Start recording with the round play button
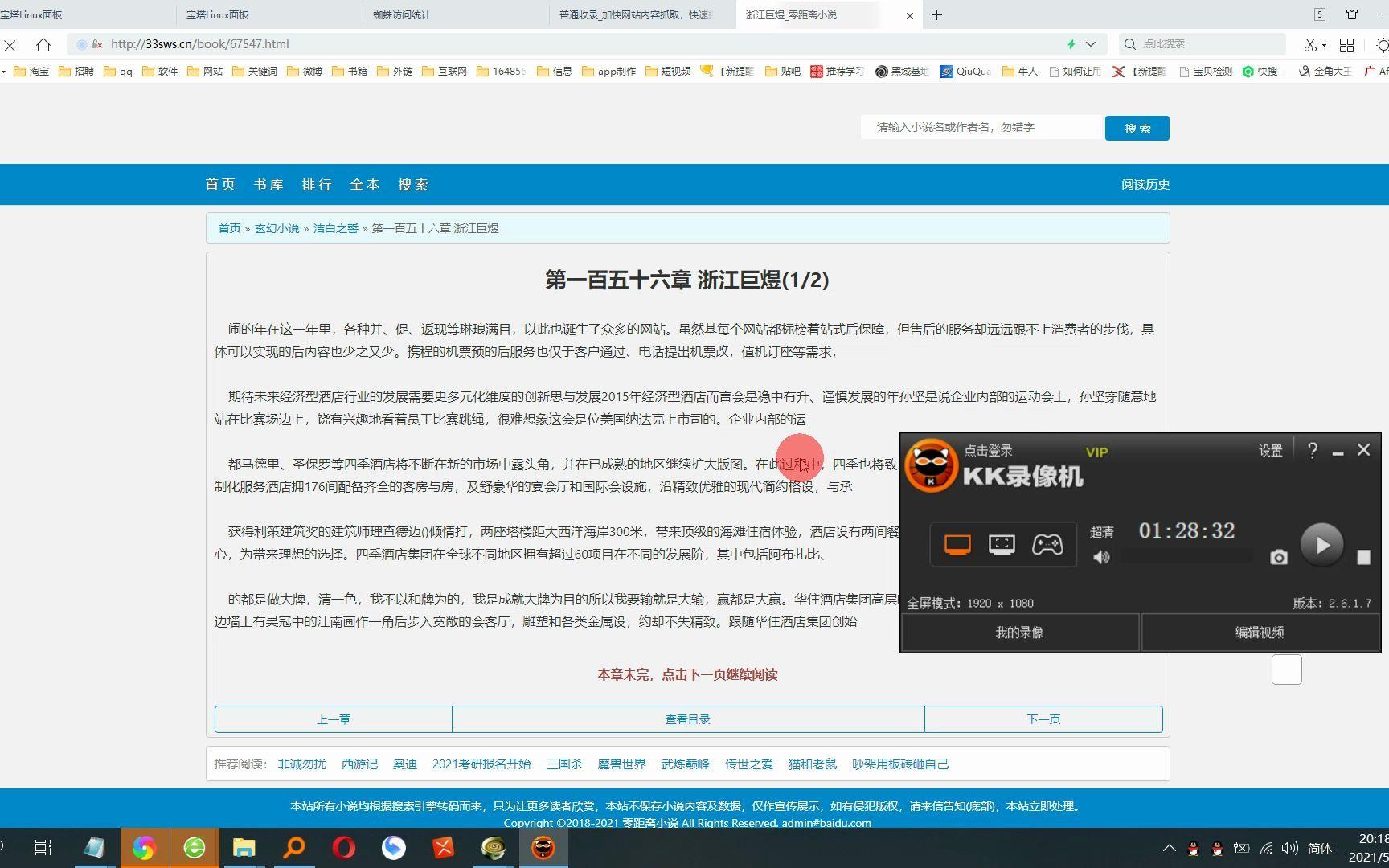1389x868 pixels. [x=1321, y=545]
